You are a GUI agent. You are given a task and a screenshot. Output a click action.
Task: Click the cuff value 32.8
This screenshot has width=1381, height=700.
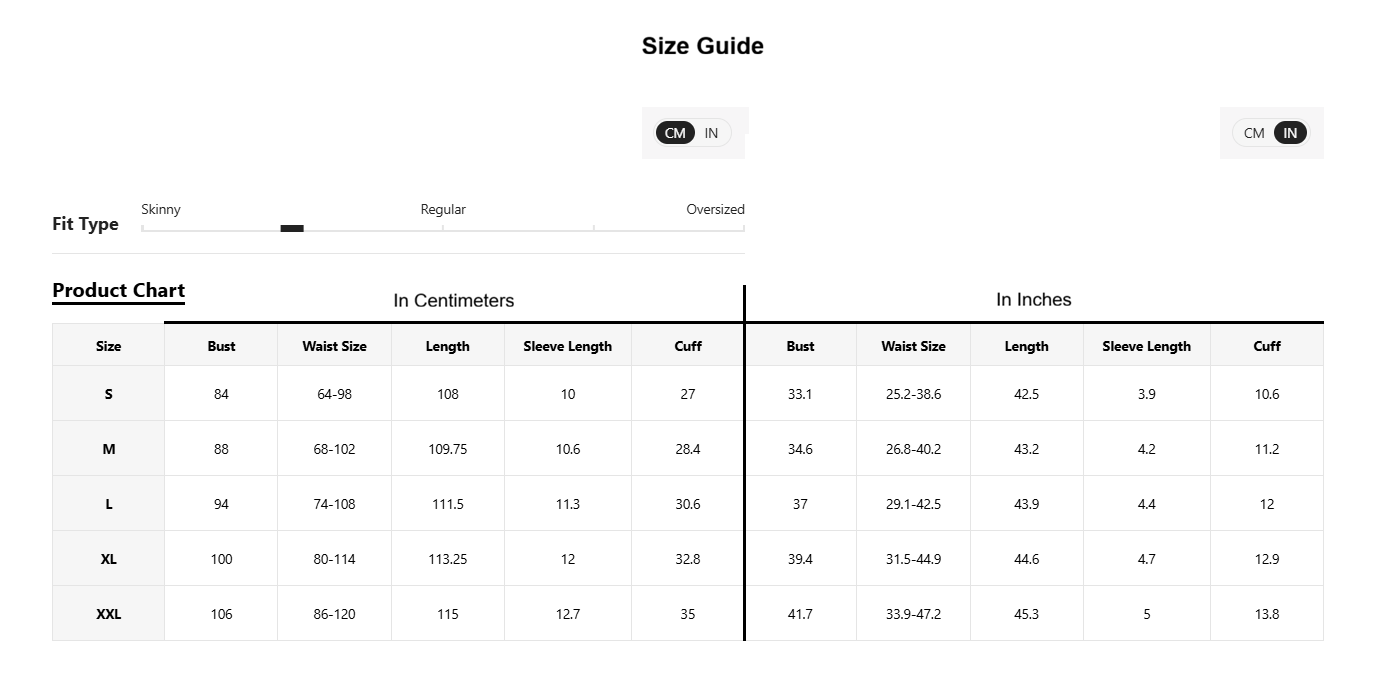tap(688, 559)
